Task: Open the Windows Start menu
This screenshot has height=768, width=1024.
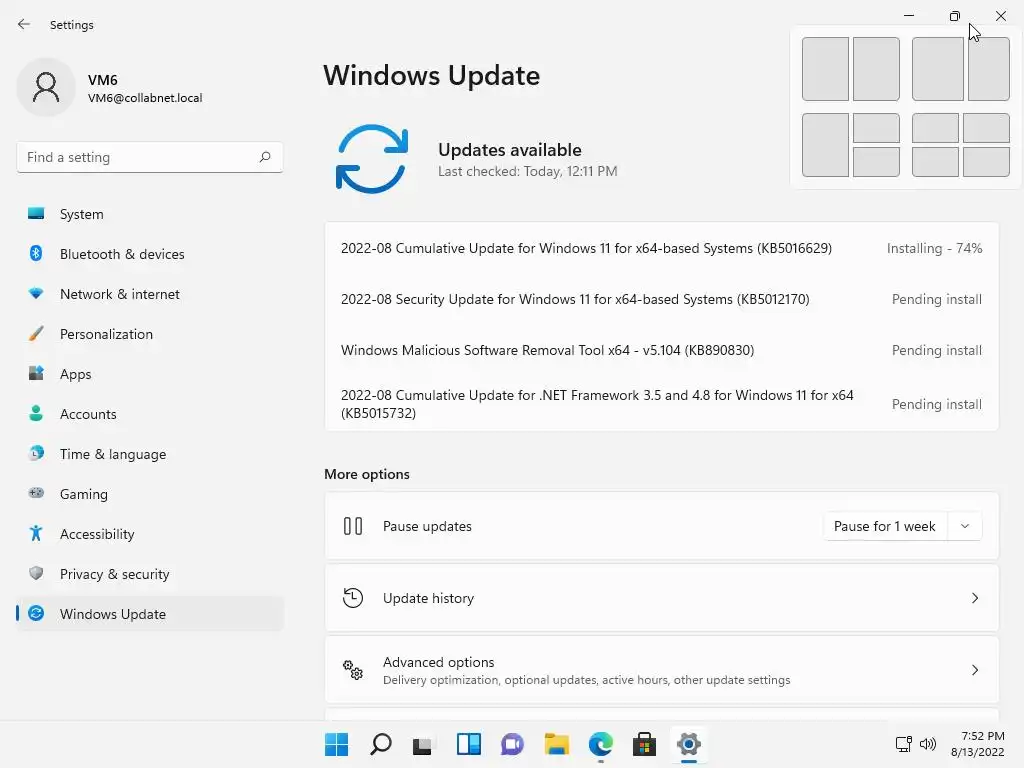Action: click(x=336, y=744)
